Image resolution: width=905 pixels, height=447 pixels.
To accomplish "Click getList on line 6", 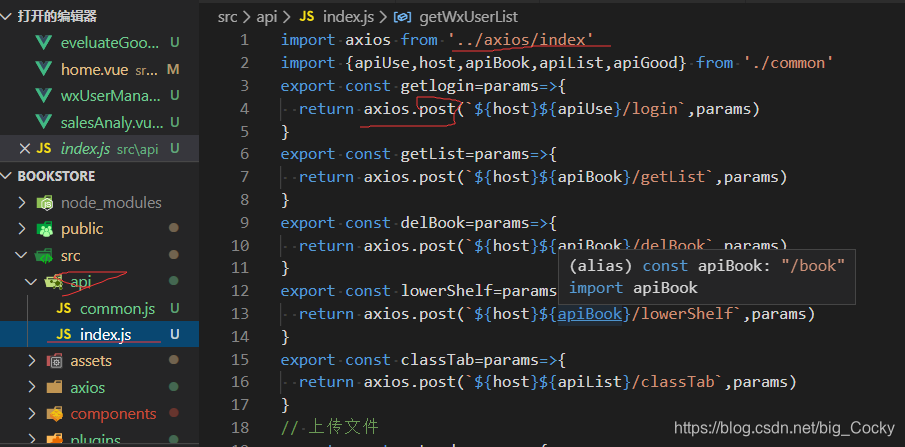I will (x=432, y=154).
